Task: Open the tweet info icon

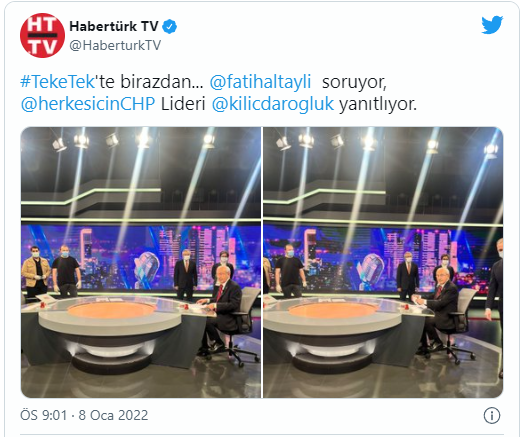Action: 491,415
